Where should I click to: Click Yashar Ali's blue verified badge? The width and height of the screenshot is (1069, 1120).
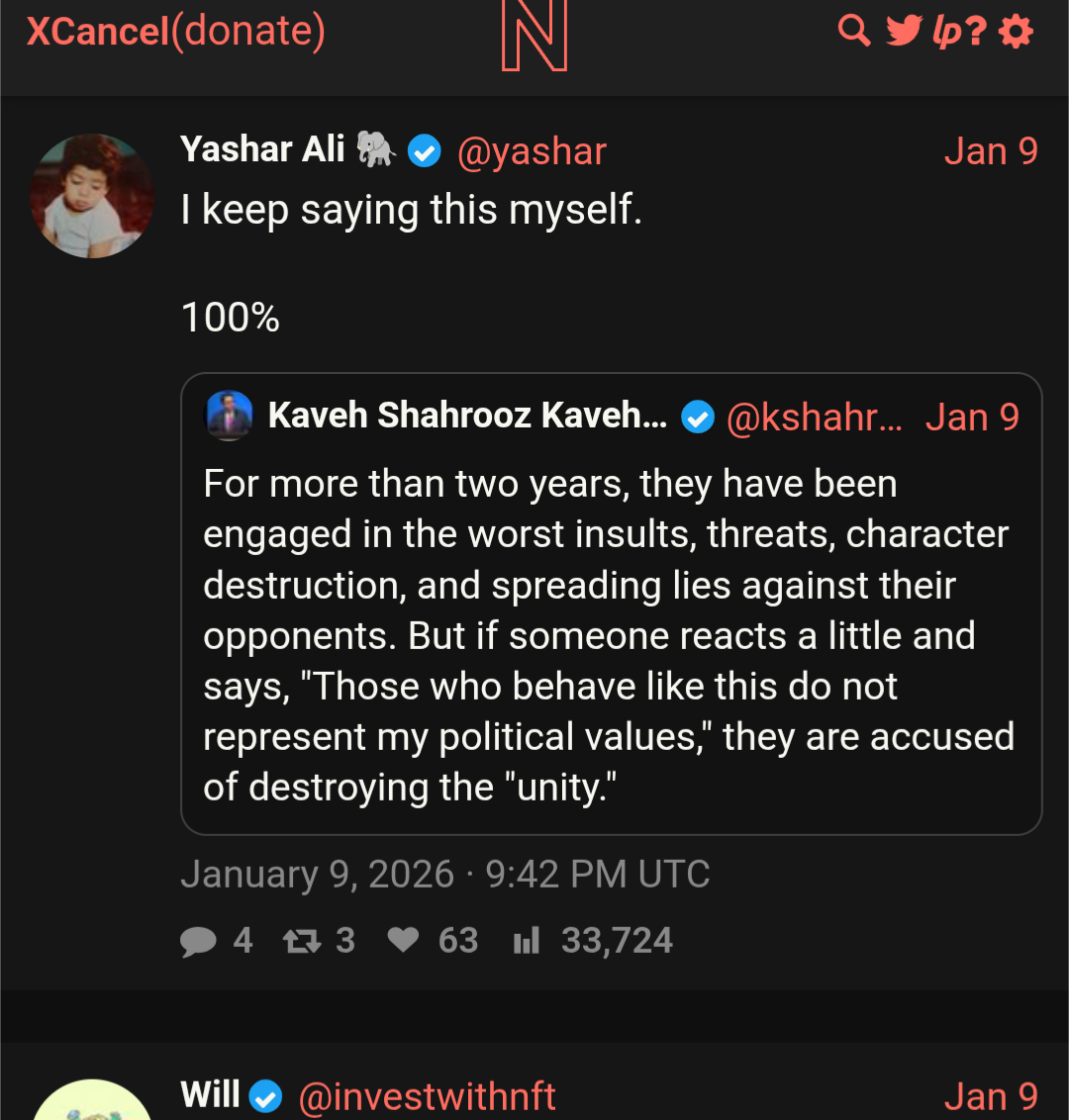tap(425, 151)
